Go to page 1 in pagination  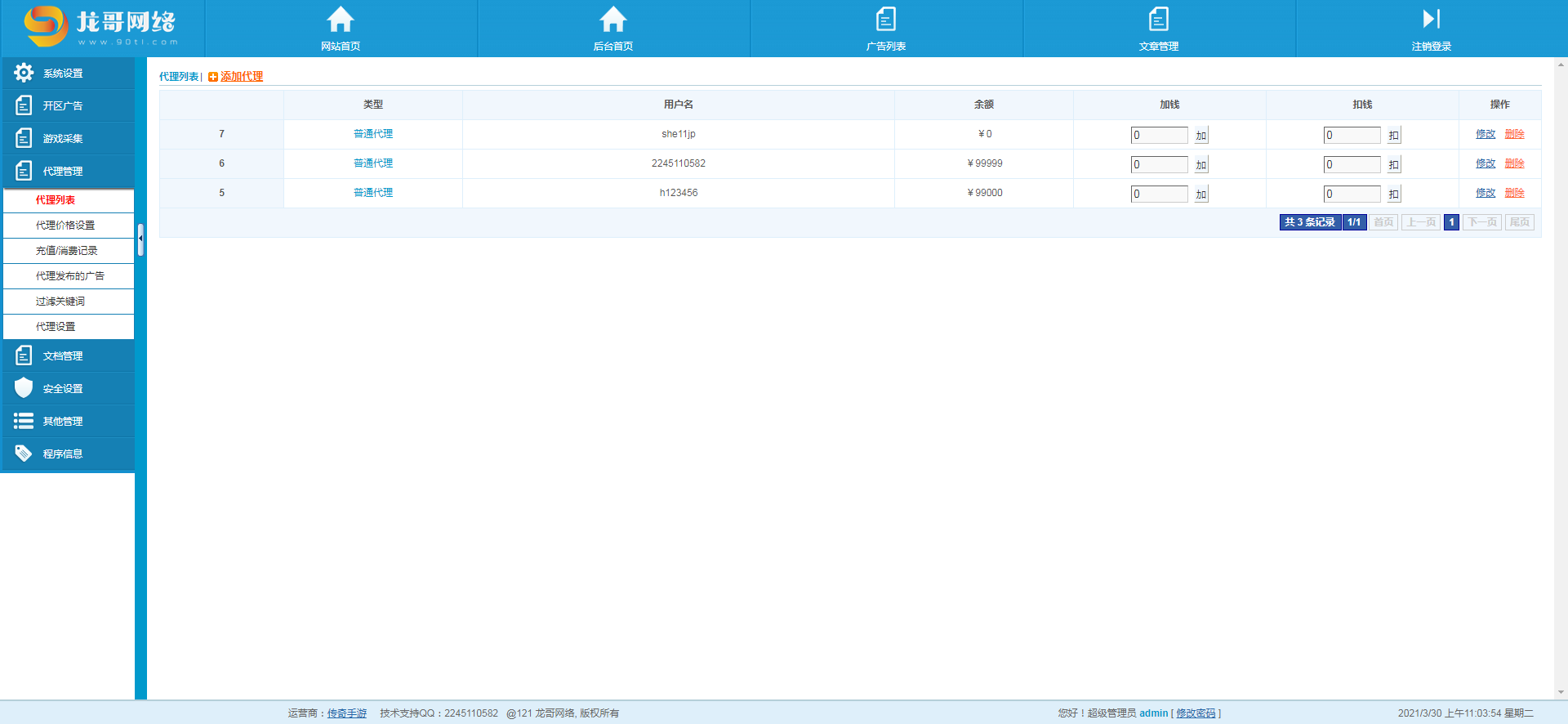coord(1451,222)
